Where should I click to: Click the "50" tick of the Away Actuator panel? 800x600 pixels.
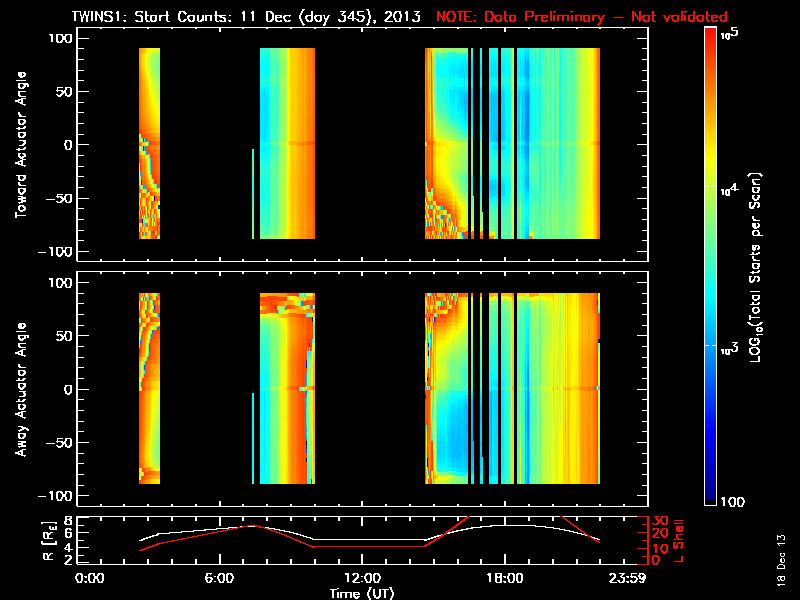point(64,336)
